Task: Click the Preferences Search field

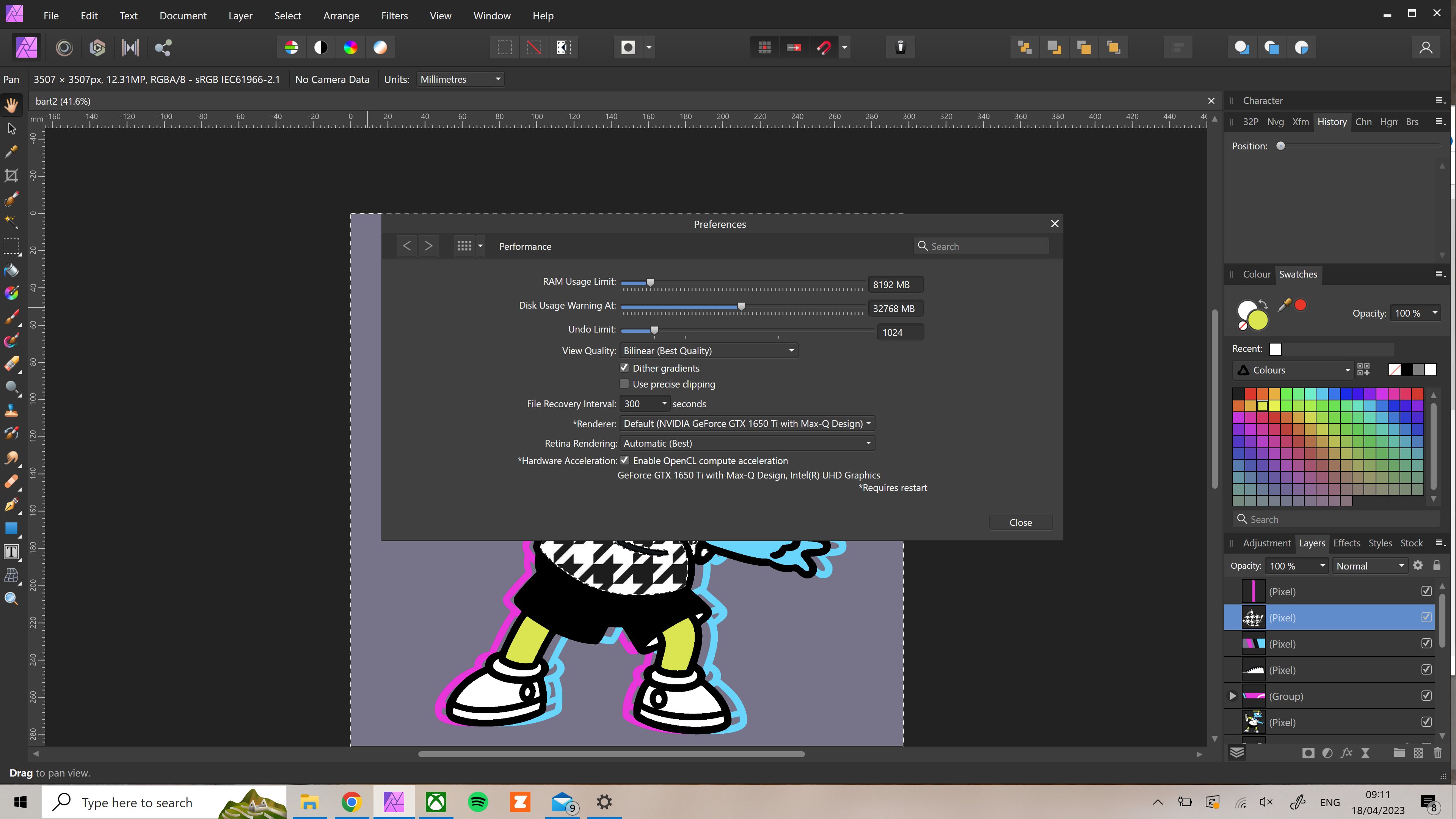Action: 981,246
